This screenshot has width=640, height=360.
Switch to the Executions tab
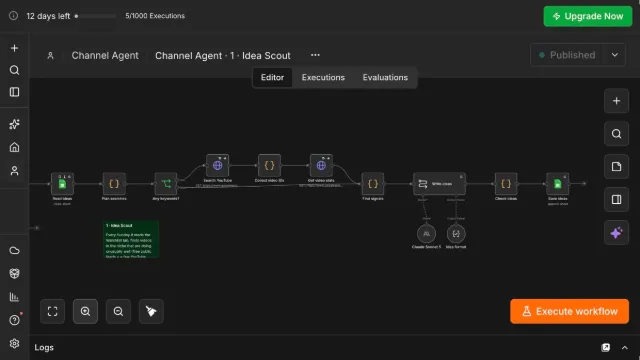(x=323, y=78)
